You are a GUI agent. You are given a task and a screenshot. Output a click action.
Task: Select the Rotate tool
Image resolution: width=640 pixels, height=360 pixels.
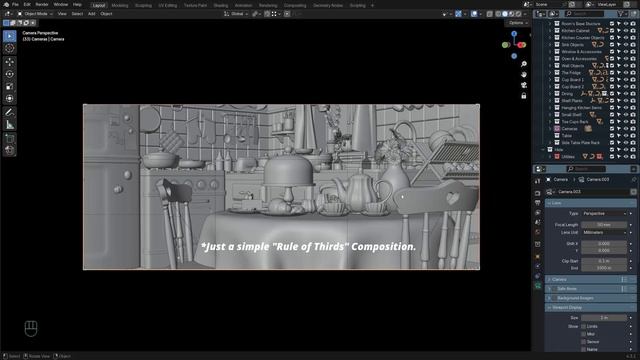(x=10, y=74)
